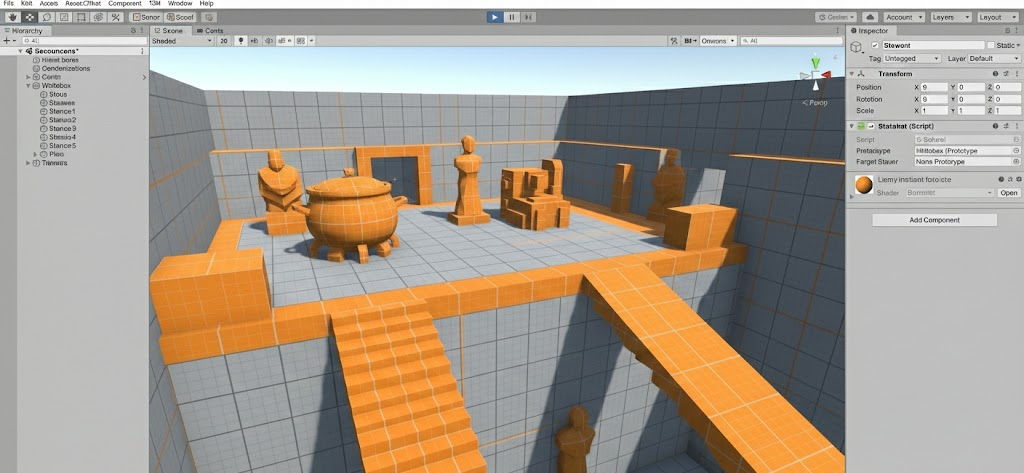This screenshot has width=1024, height=473.
Task: Open the Window menu
Action: coord(180,4)
